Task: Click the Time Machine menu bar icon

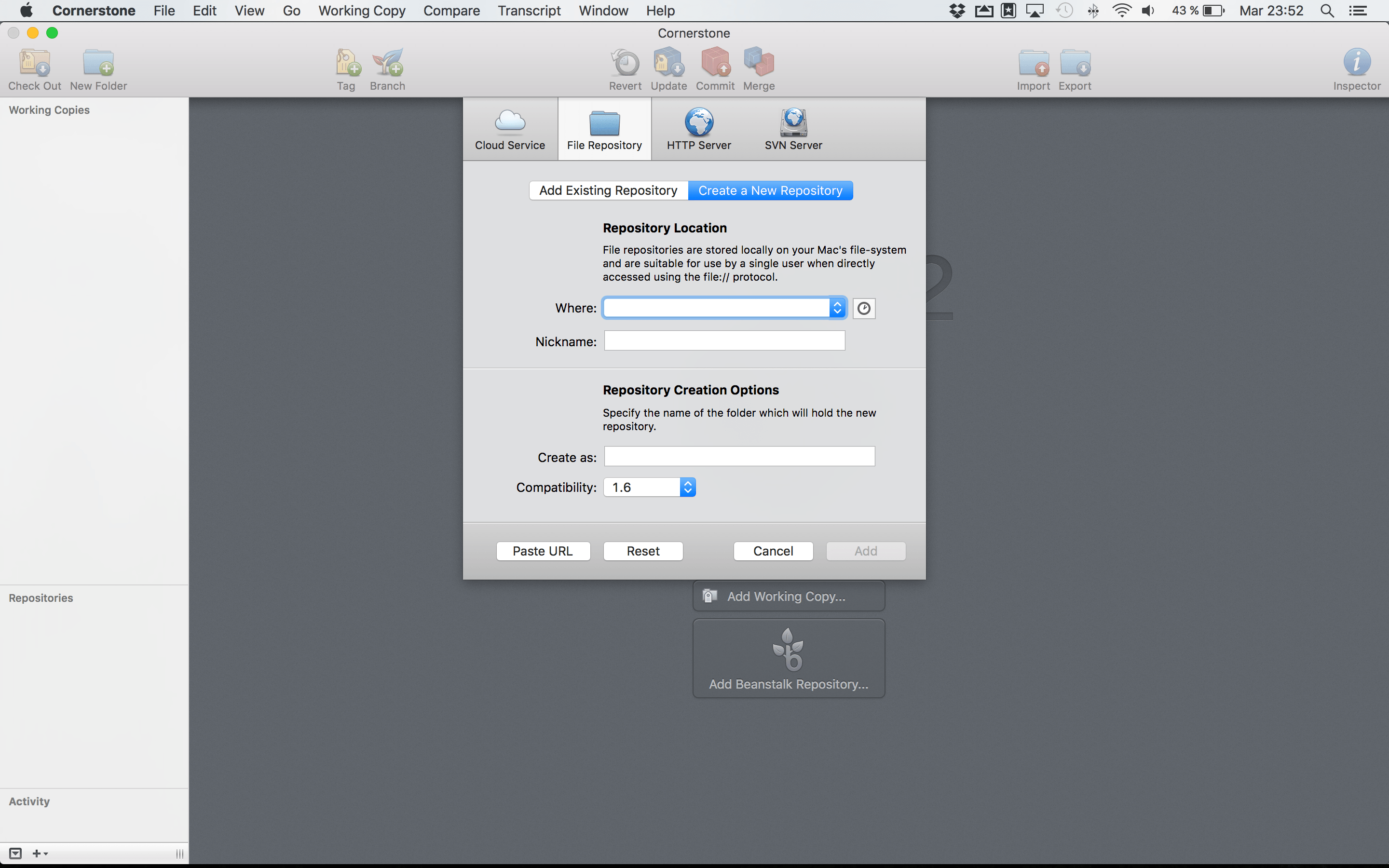Action: [x=1064, y=10]
